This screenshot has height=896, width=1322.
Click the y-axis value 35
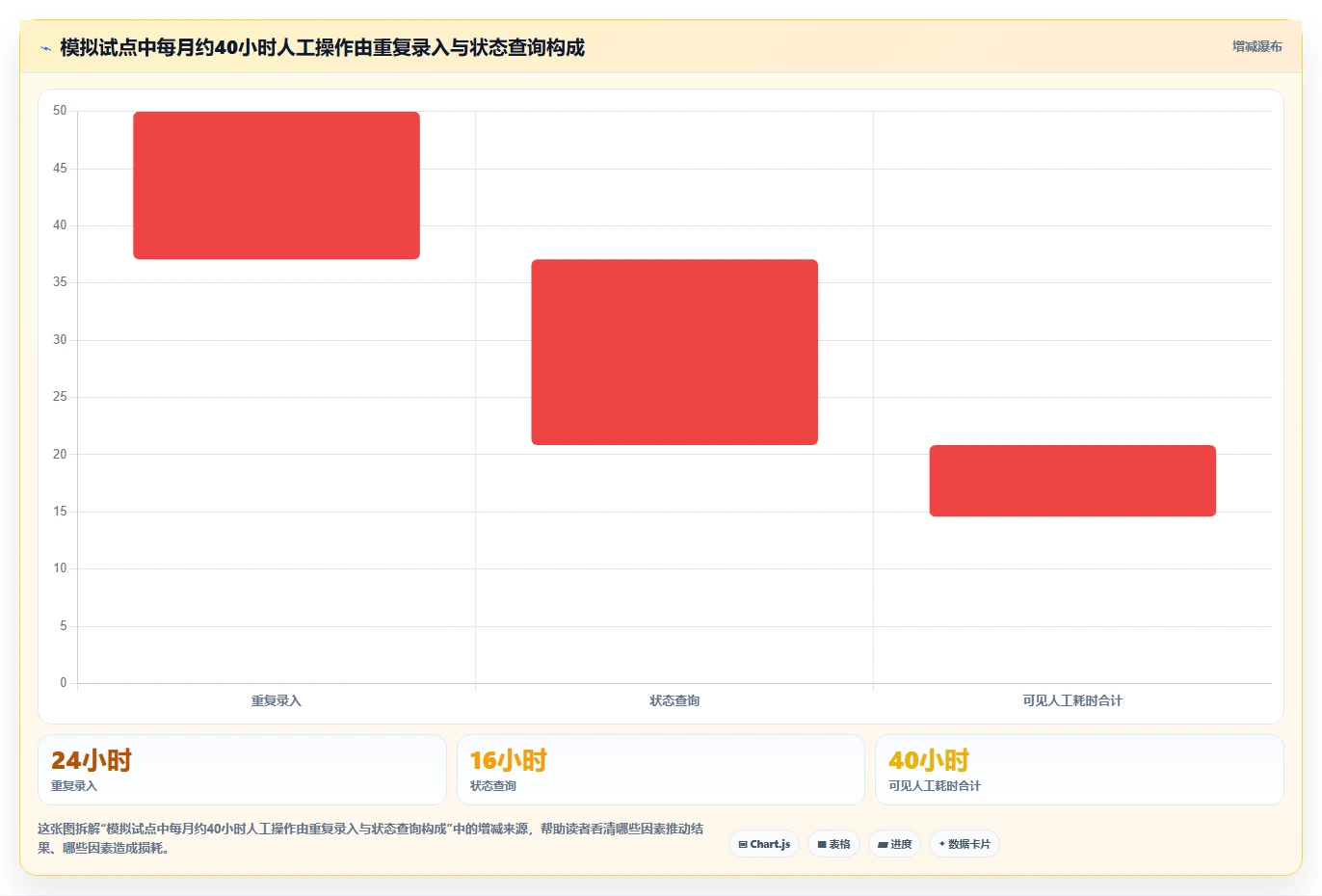[60, 282]
